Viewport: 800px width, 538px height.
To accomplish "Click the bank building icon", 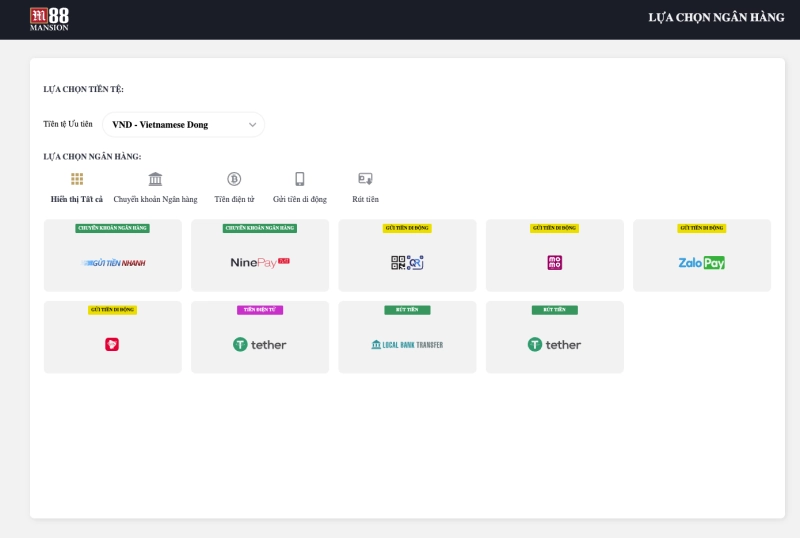I will (155, 179).
